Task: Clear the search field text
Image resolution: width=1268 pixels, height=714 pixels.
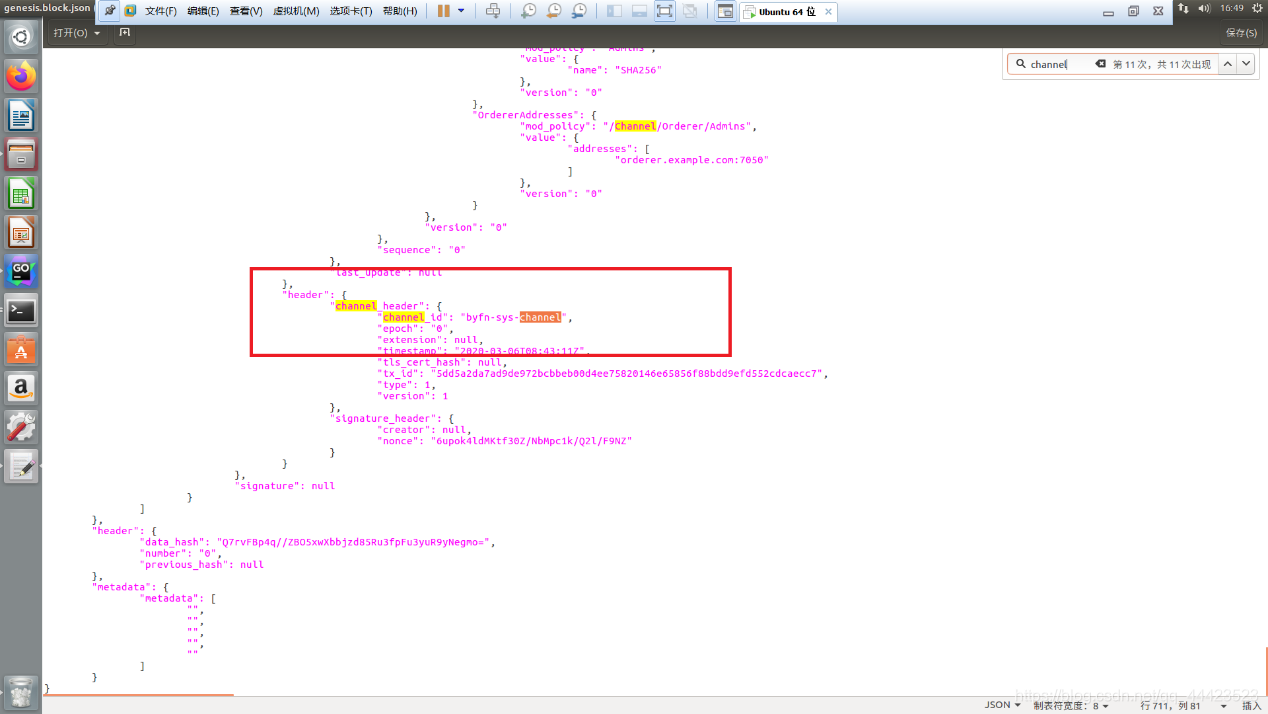Action: (x=1101, y=64)
